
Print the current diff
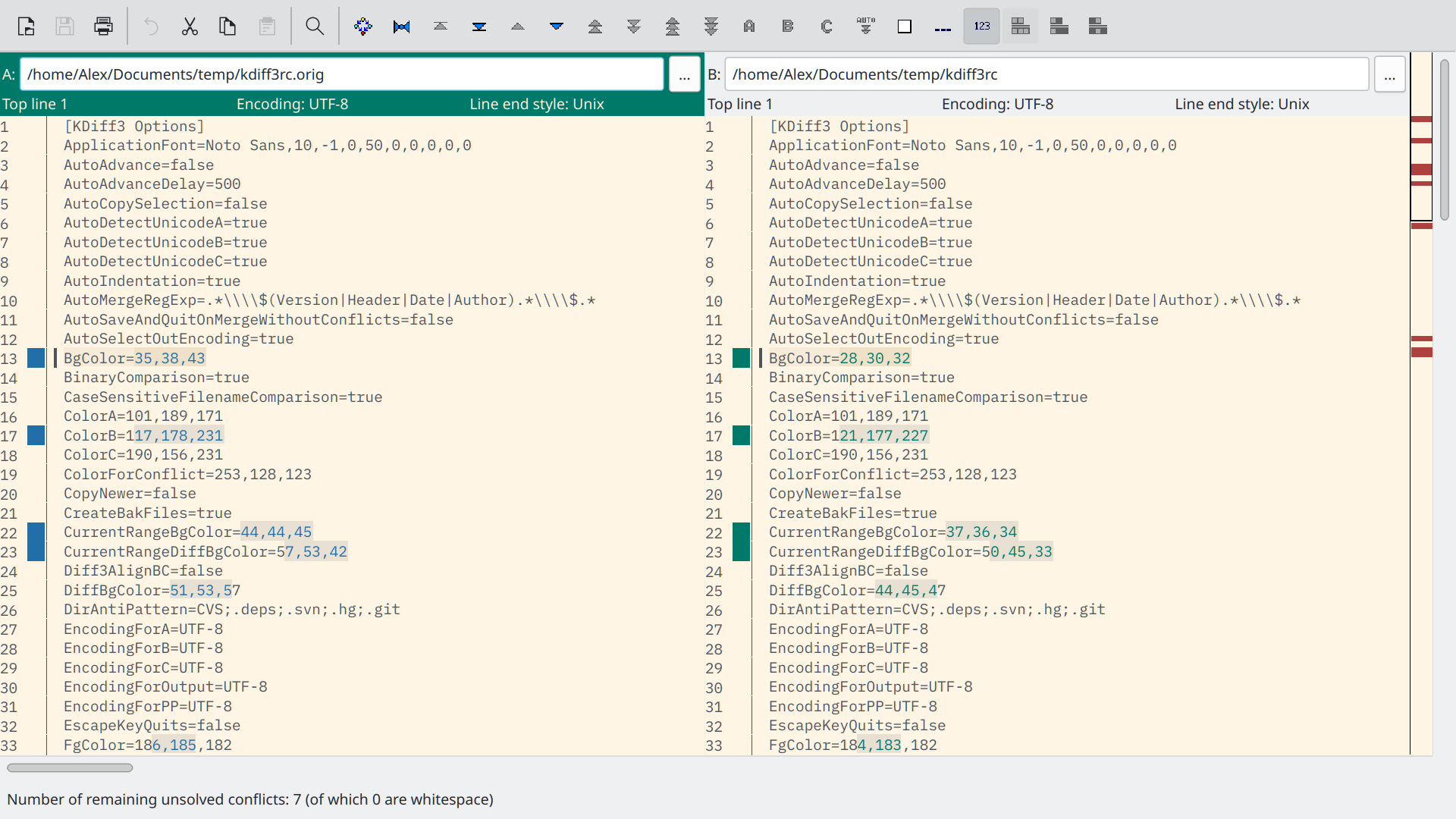point(103,27)
